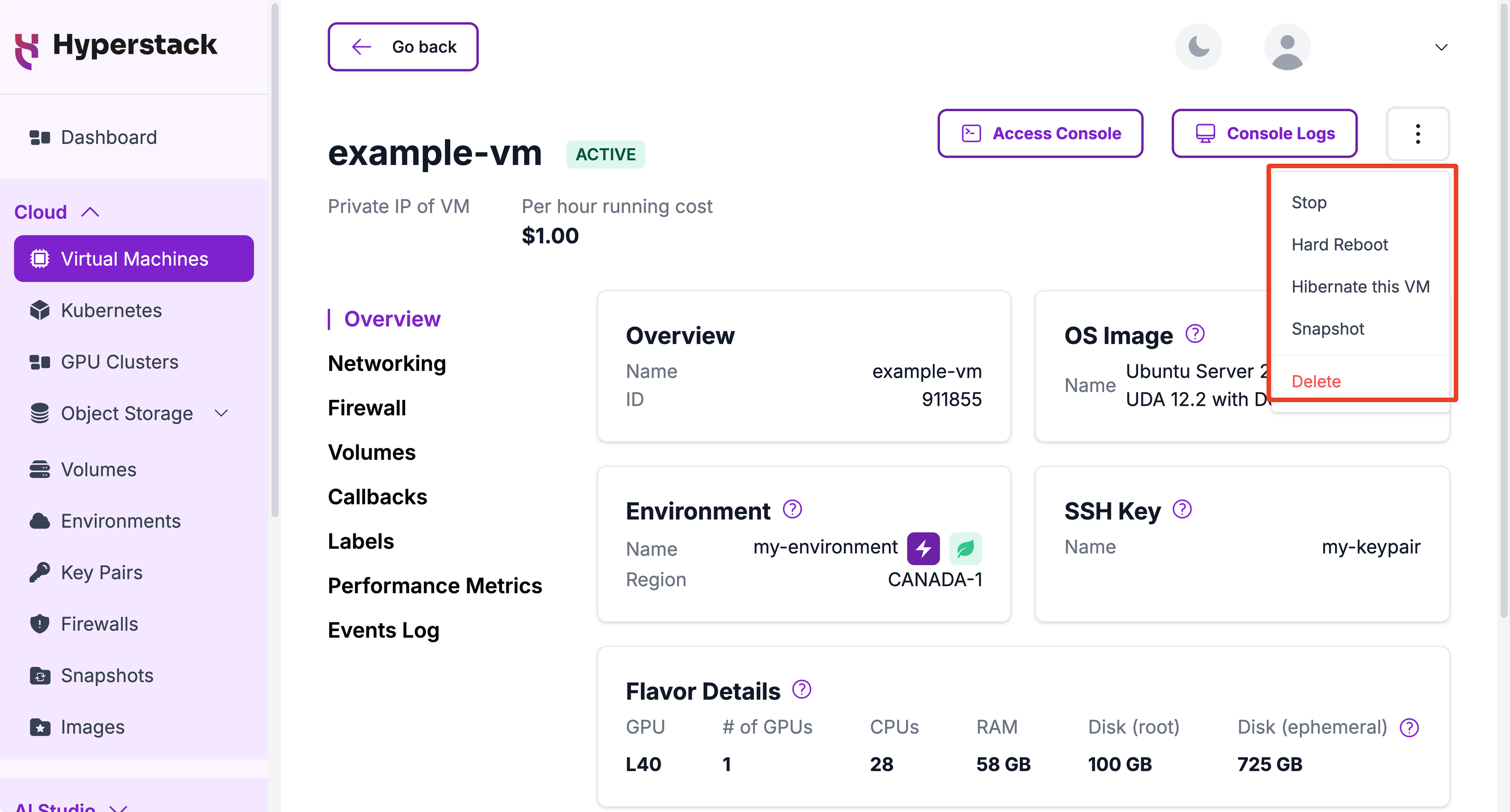Click the green leaf environment badge
Image resolution: width=1510 pixels, height=812 pixels.
(x=965, y=549)
